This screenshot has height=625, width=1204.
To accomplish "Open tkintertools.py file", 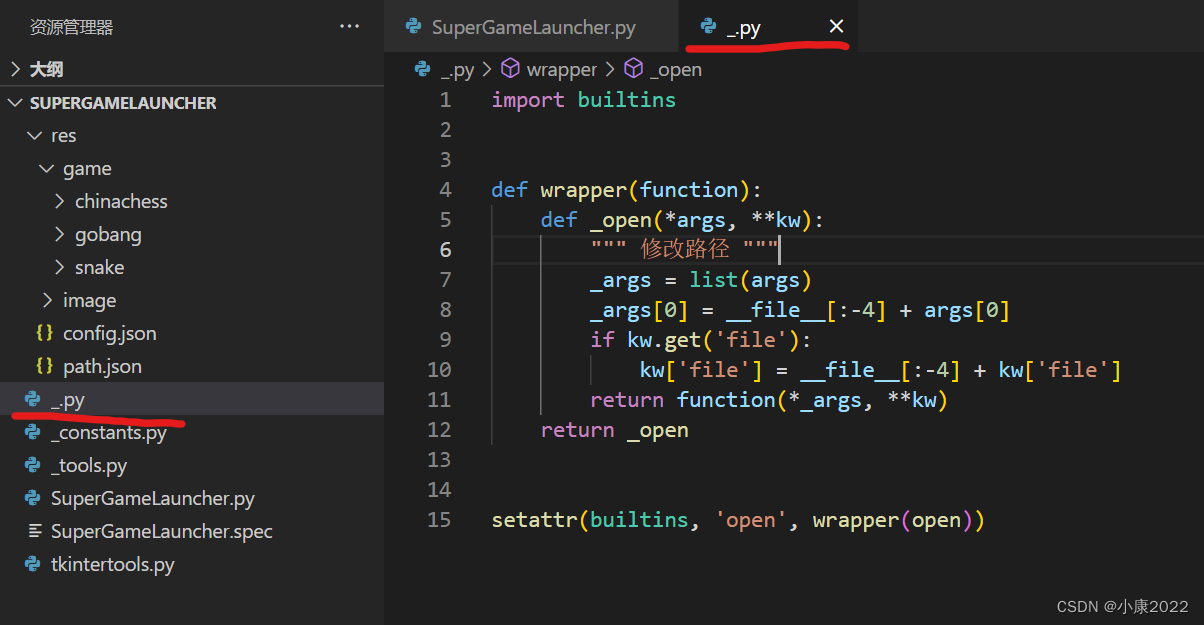I will tap(192, 564).
